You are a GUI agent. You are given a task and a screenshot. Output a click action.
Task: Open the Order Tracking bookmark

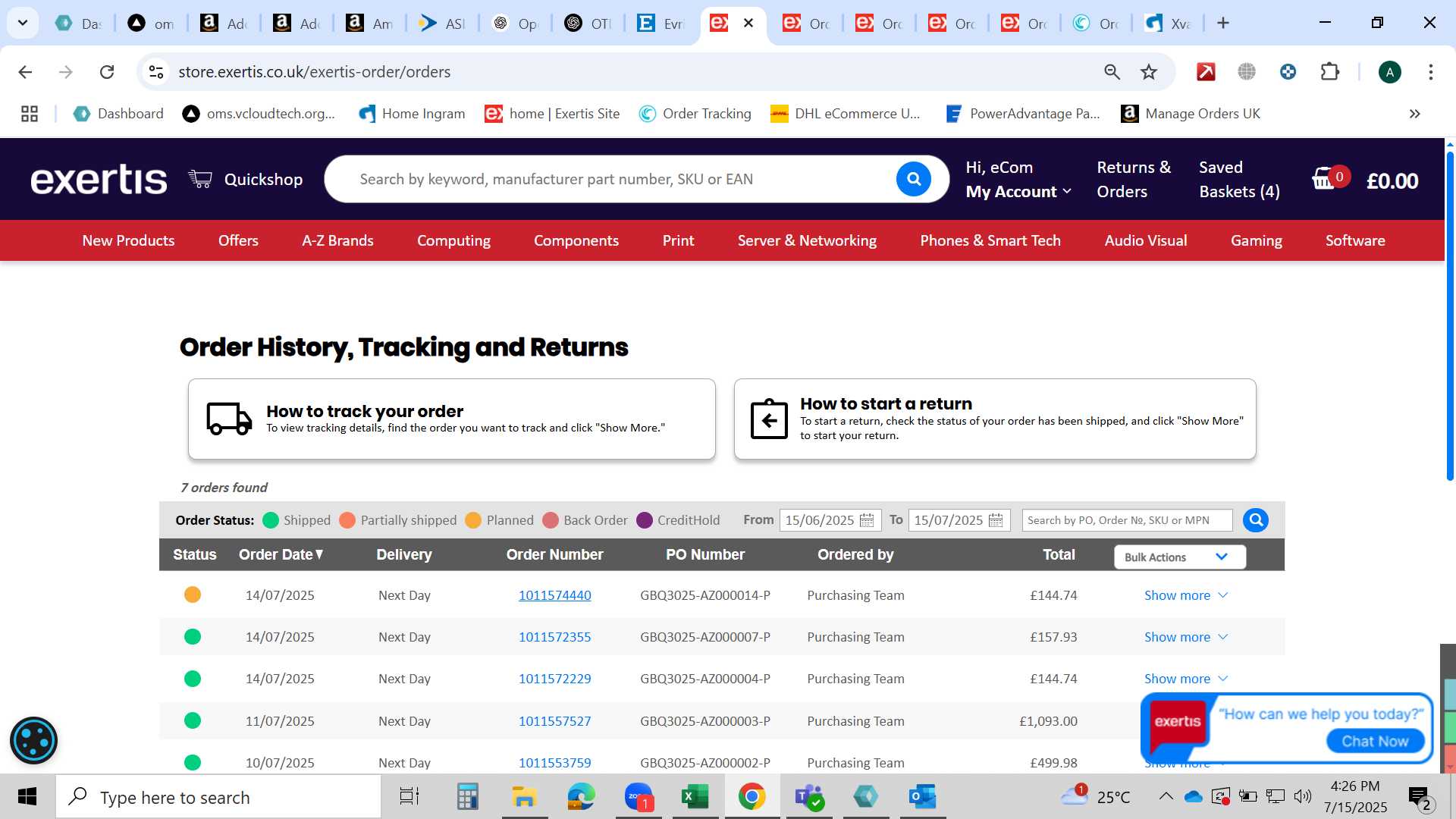[695, 114]
